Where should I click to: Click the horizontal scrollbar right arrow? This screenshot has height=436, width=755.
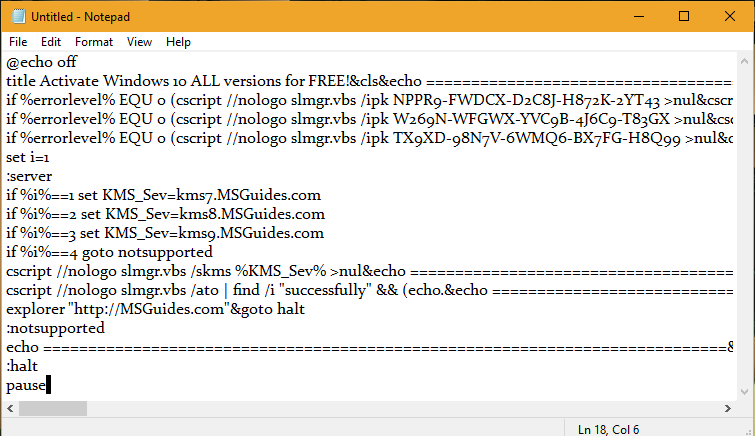point(728,409)
